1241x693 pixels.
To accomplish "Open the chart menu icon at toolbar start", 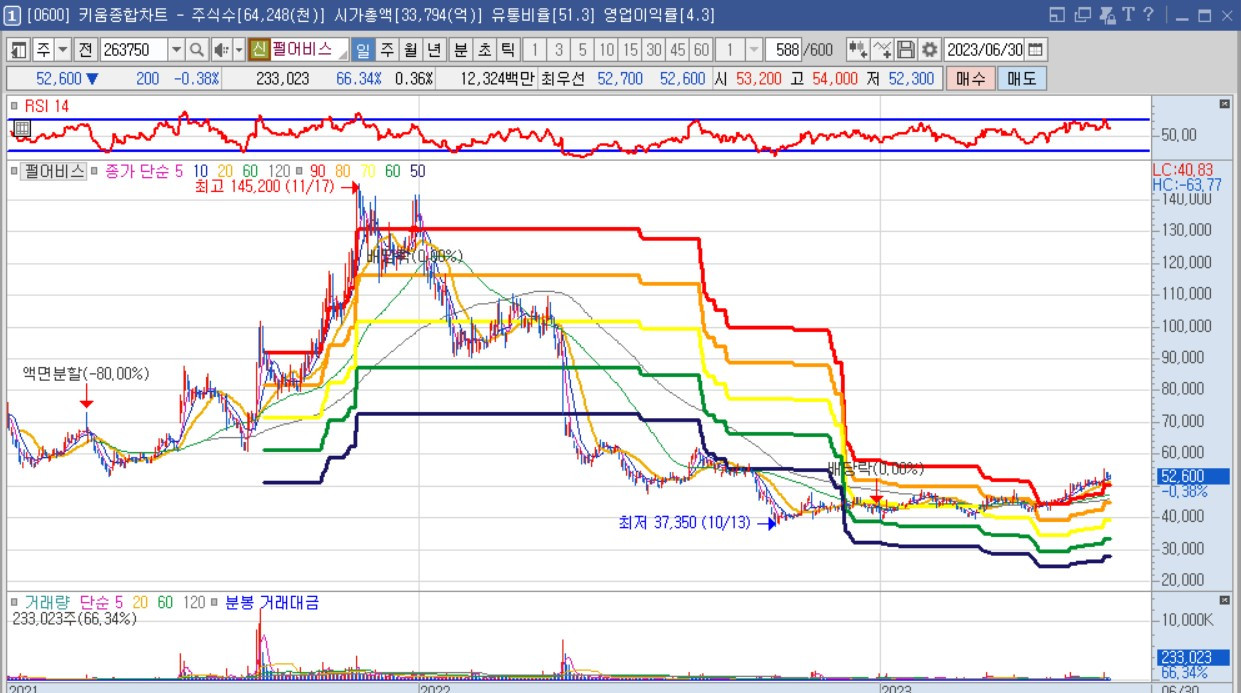I will (x=20, y=50).
